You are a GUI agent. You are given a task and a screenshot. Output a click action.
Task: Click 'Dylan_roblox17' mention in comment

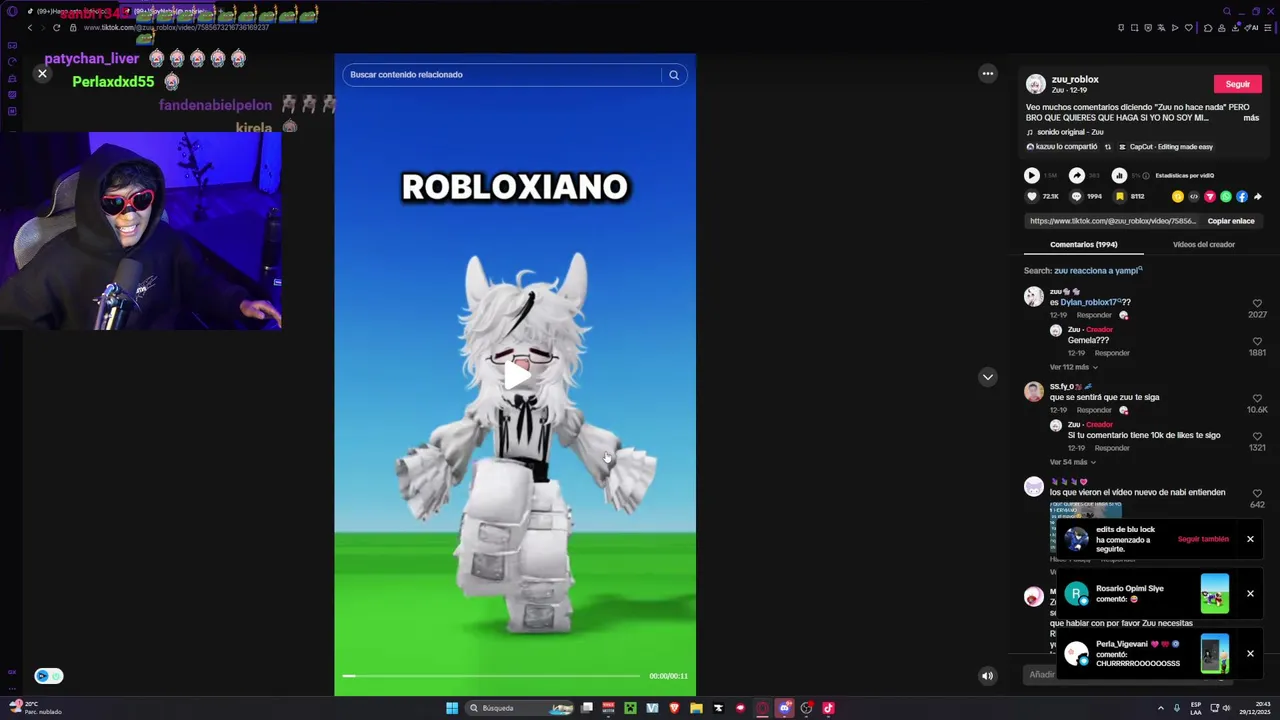point(1088,302)
